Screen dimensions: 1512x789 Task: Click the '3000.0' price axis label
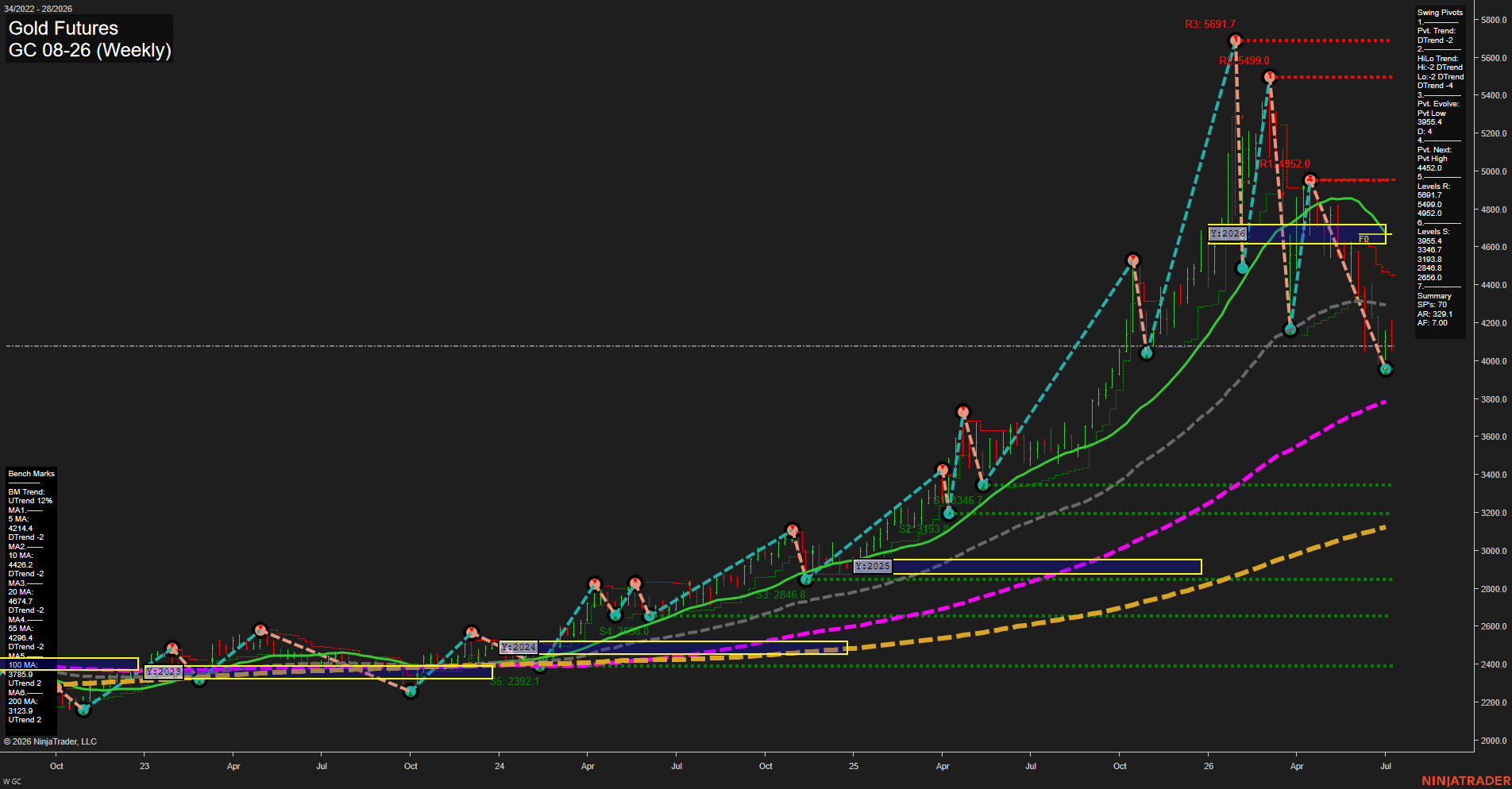point(1493,551)
